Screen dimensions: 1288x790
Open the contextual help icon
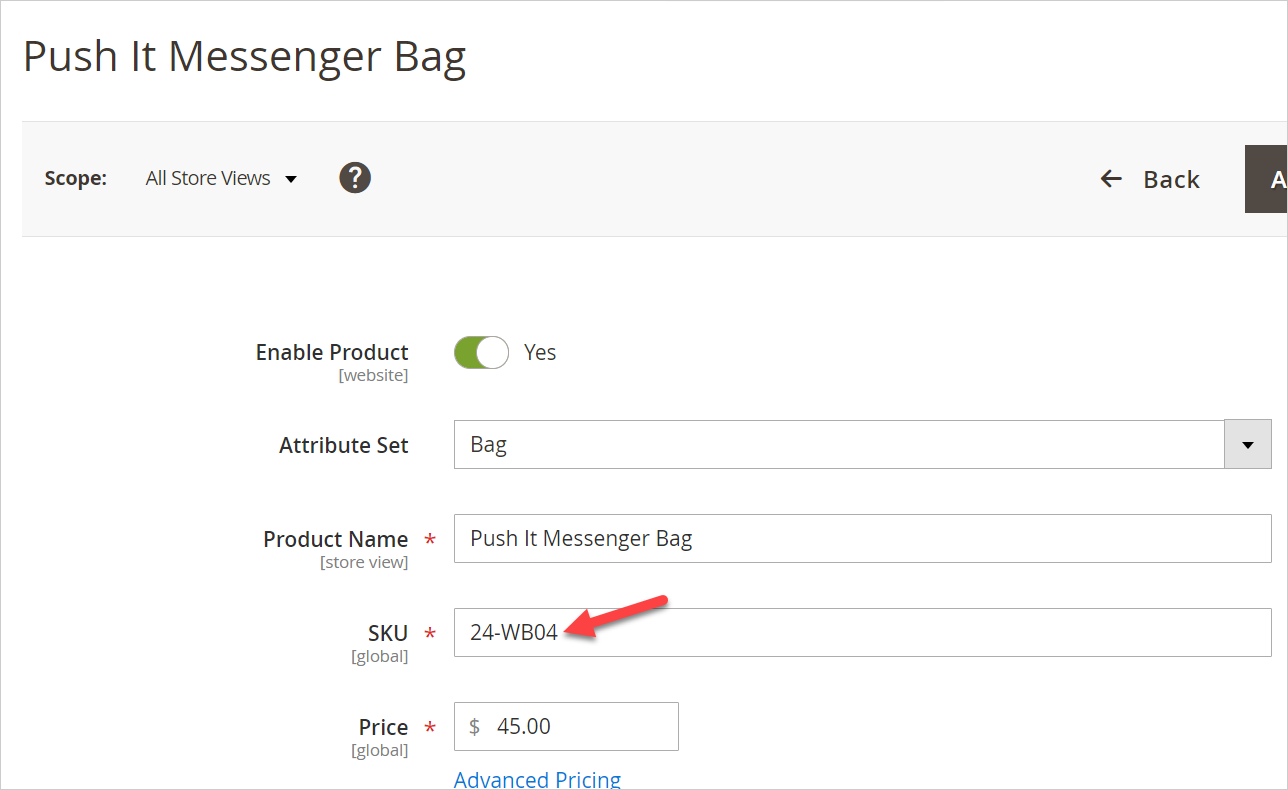pyautogui.click(x=355, y=177)
